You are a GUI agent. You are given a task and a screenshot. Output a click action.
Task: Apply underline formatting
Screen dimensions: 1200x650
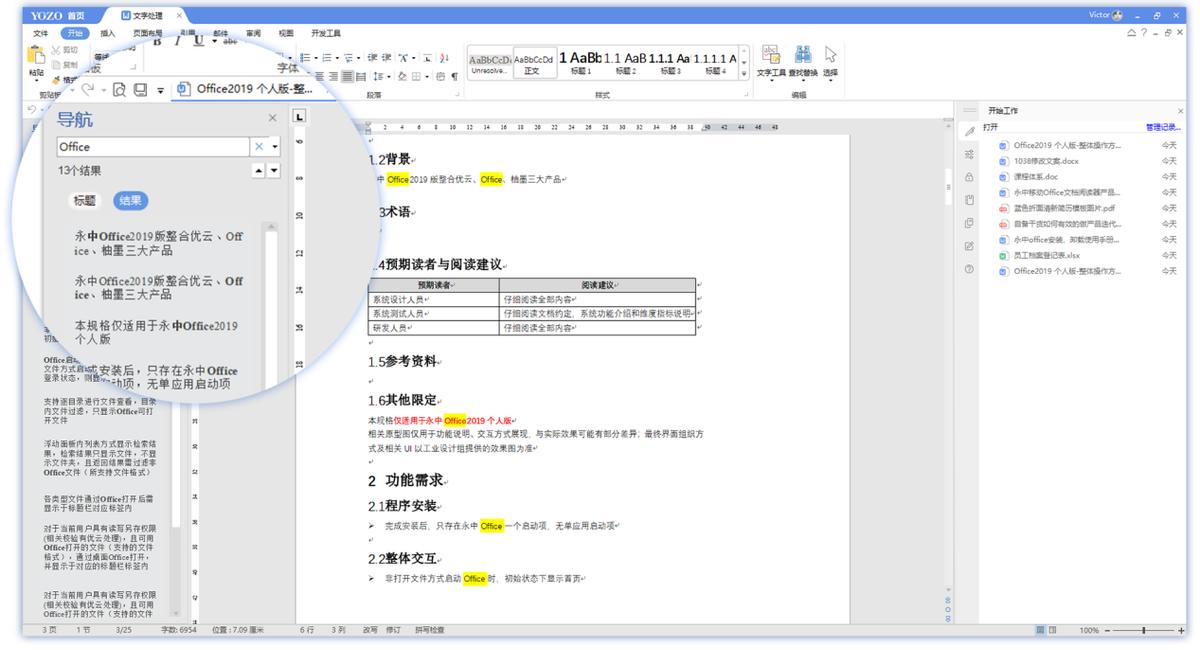(198, 44)
